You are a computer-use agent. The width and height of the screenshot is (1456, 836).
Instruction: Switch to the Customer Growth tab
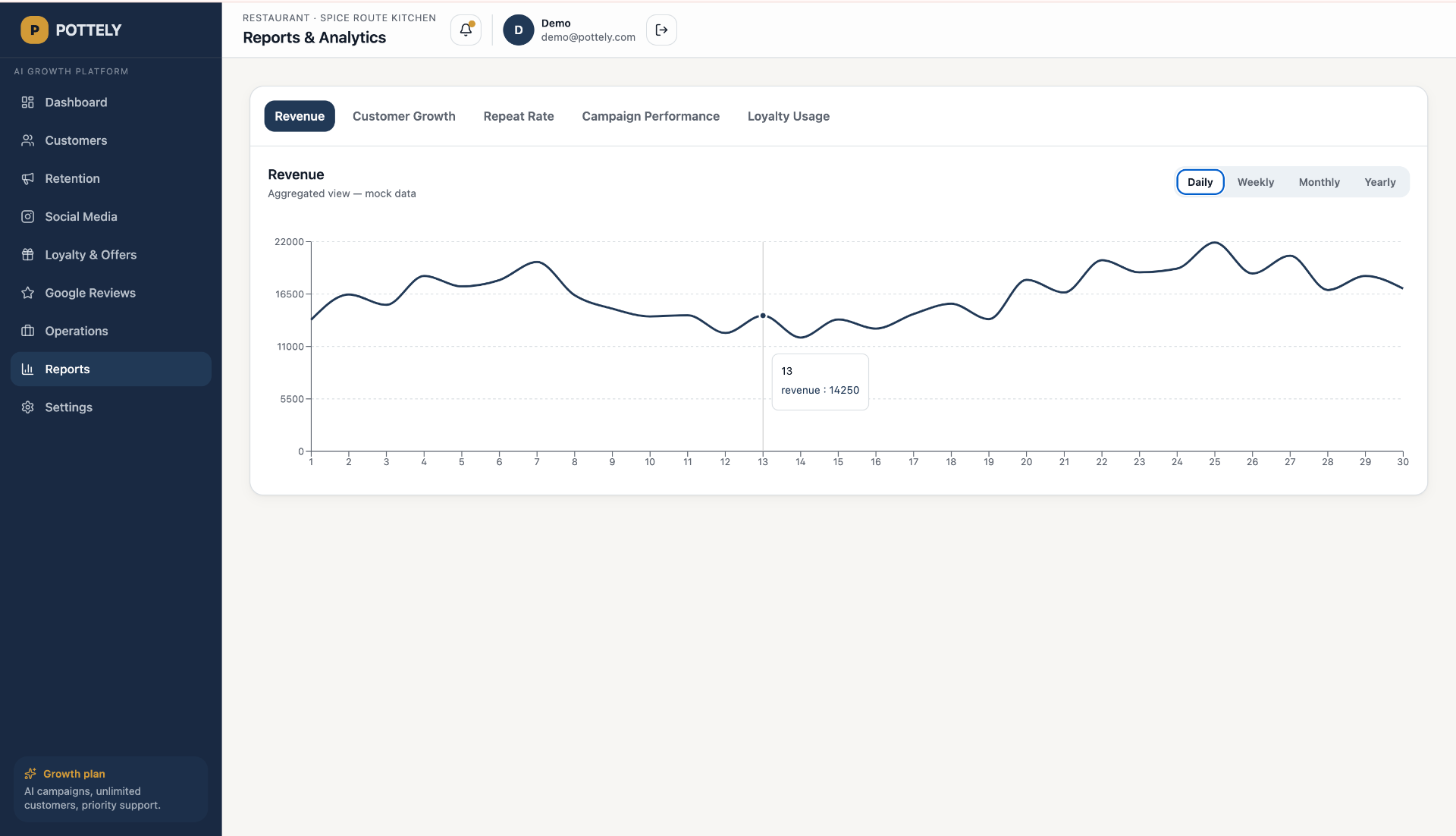click(404, 116)
